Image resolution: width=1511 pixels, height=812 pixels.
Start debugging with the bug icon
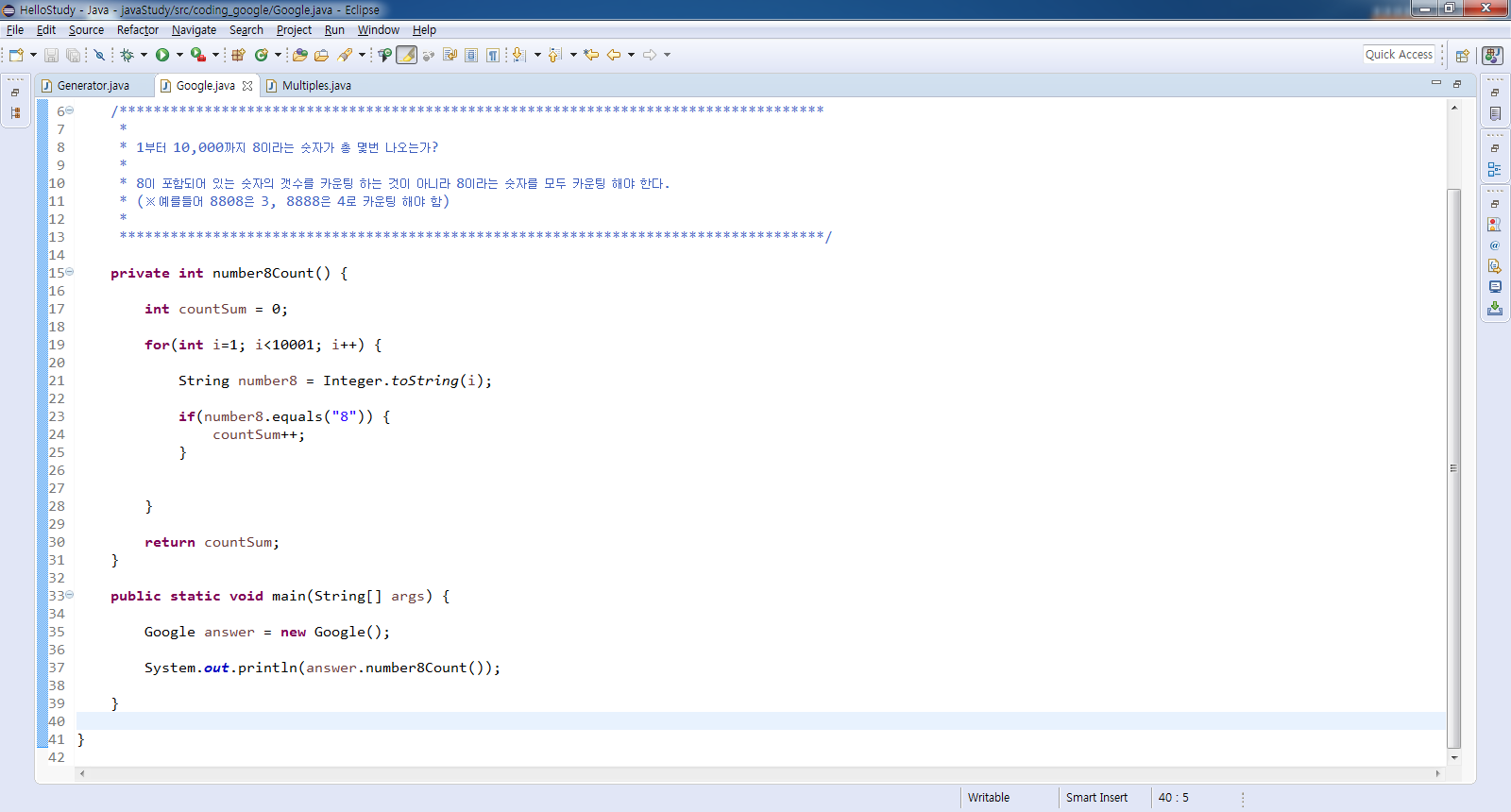point(127,55)
